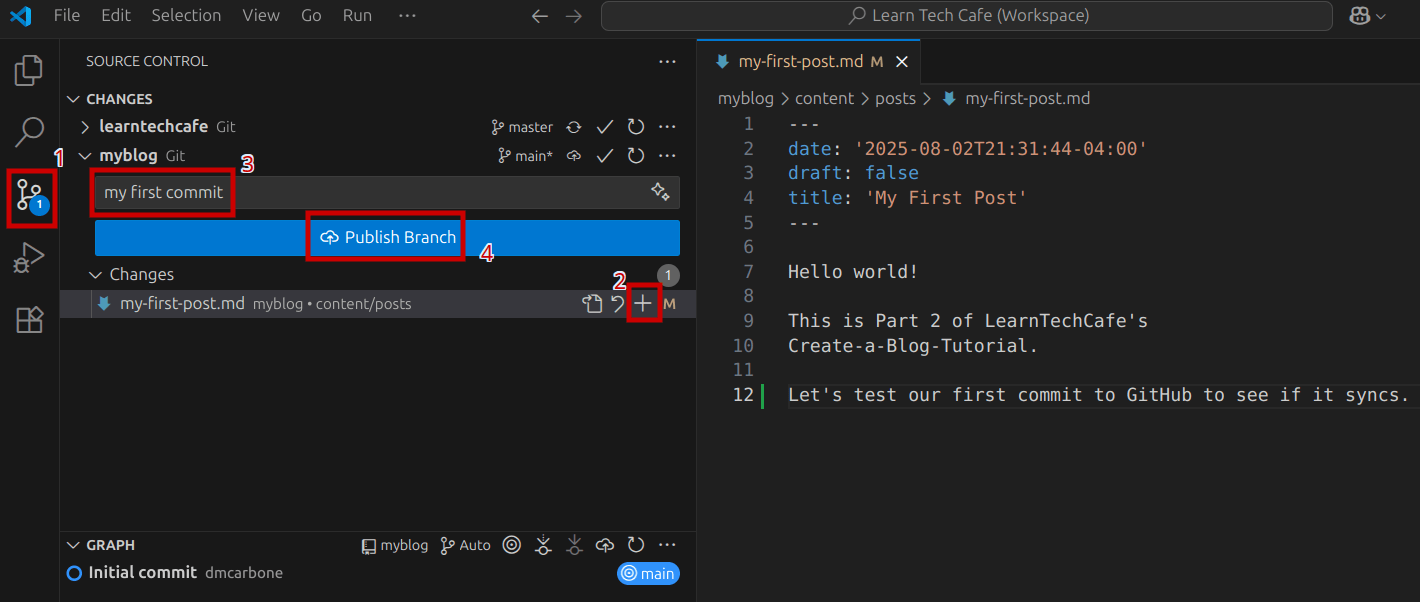Publish branch cloud icon in Graph toolbar
This screenshot has height=602, width=1420.
point(605,545)
